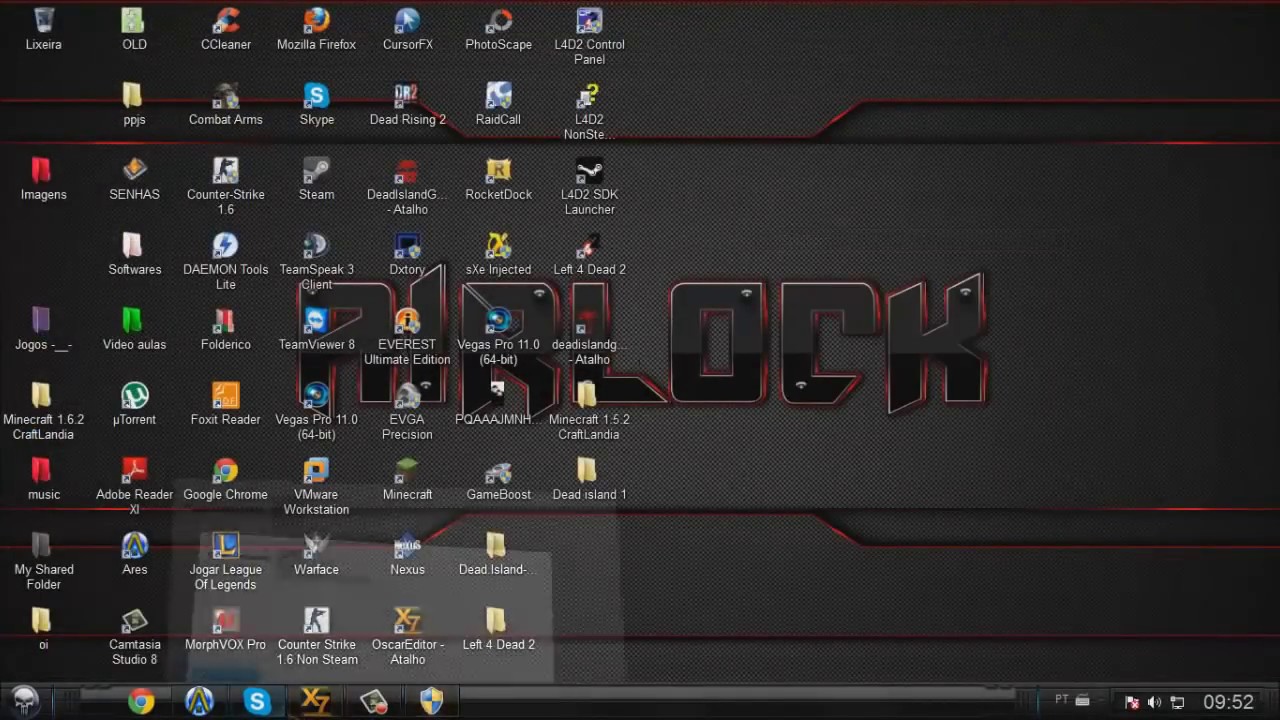Click the PT language indicator
The height and width of the screenshot is (720, 1280).
pos(1061,700)
